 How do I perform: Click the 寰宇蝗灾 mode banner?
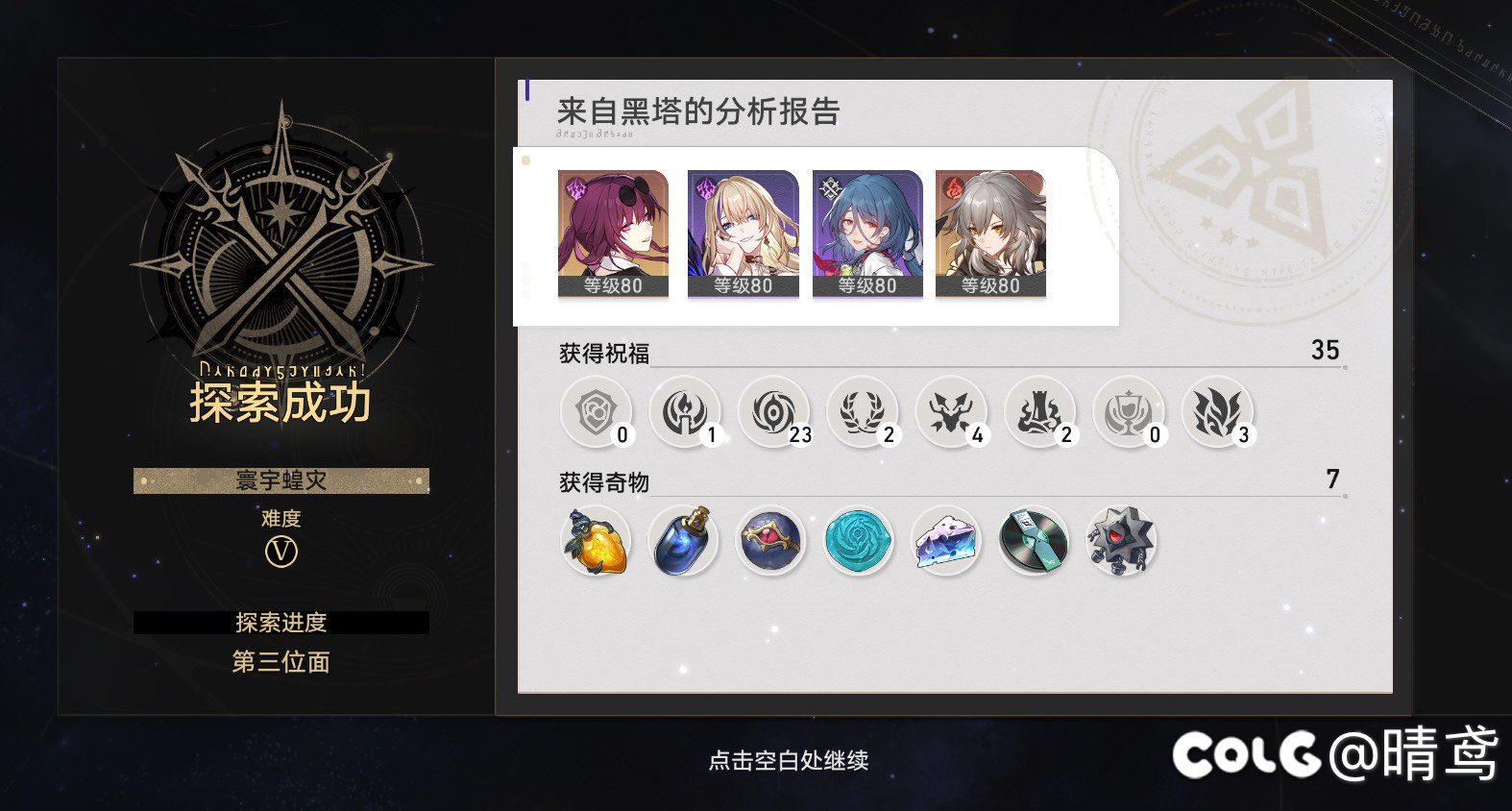(281, 480)
